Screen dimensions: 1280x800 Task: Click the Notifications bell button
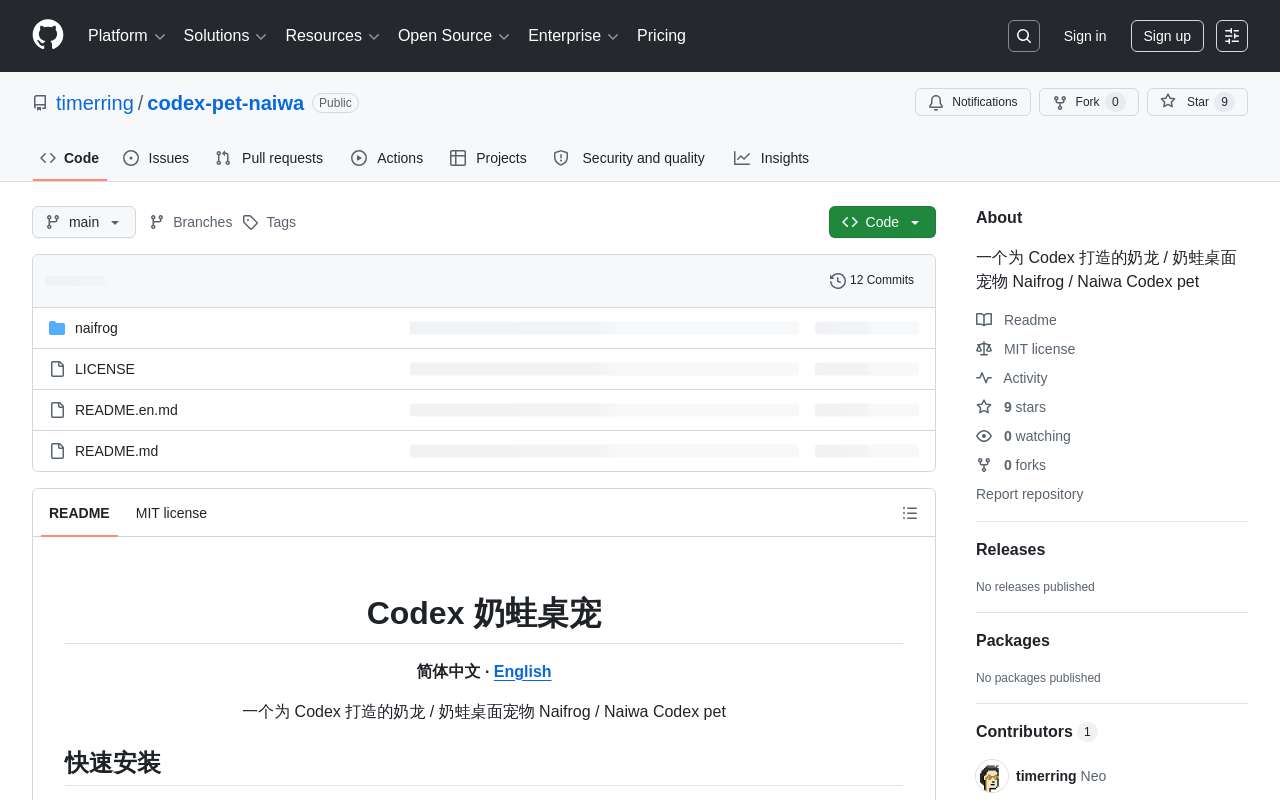pyautogui.click(x=973, y=102)
